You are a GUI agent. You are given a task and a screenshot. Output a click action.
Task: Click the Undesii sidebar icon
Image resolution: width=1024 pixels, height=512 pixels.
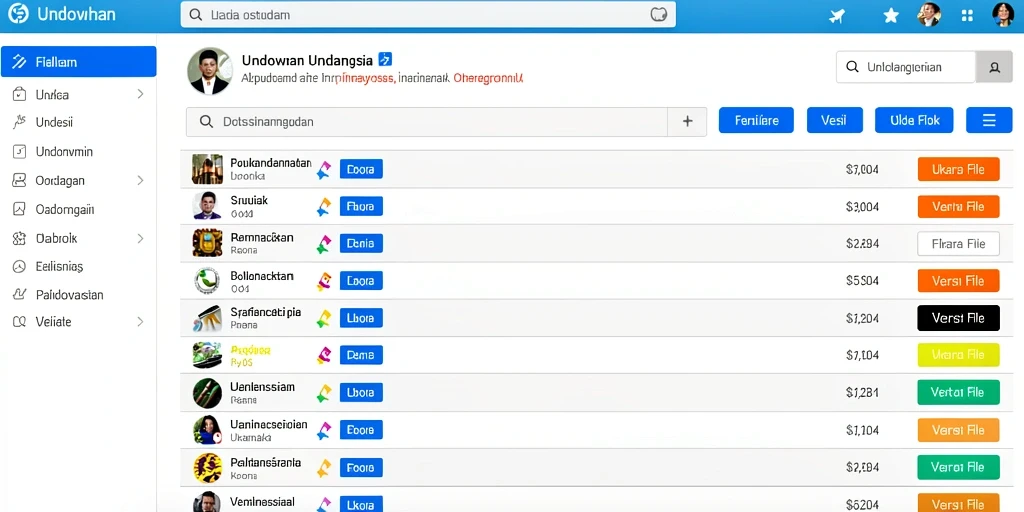tap(19, 122)
